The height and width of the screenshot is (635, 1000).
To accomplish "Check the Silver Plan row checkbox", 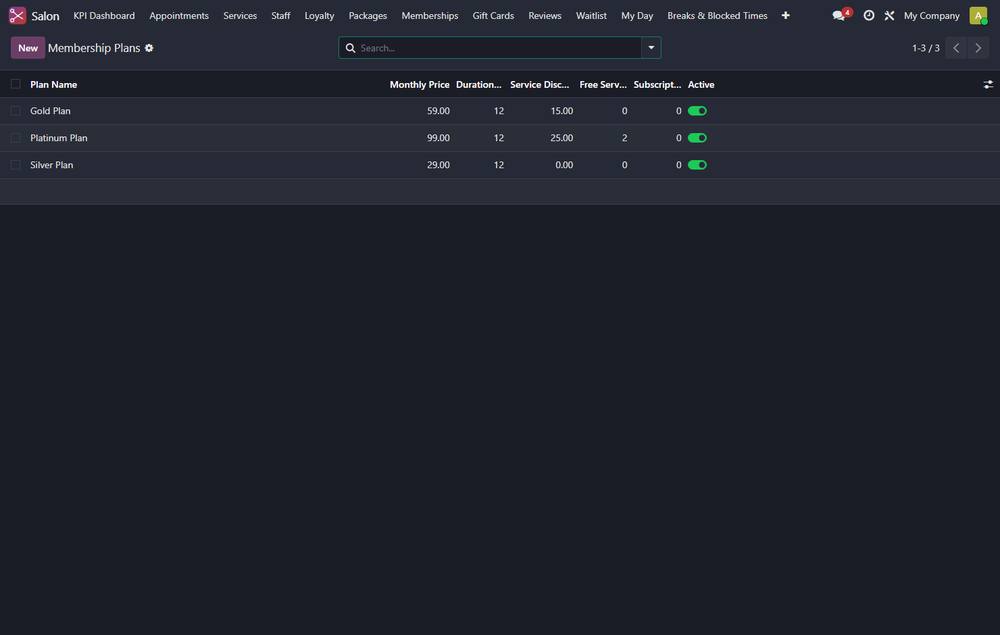I will click(x=16, y=164).
